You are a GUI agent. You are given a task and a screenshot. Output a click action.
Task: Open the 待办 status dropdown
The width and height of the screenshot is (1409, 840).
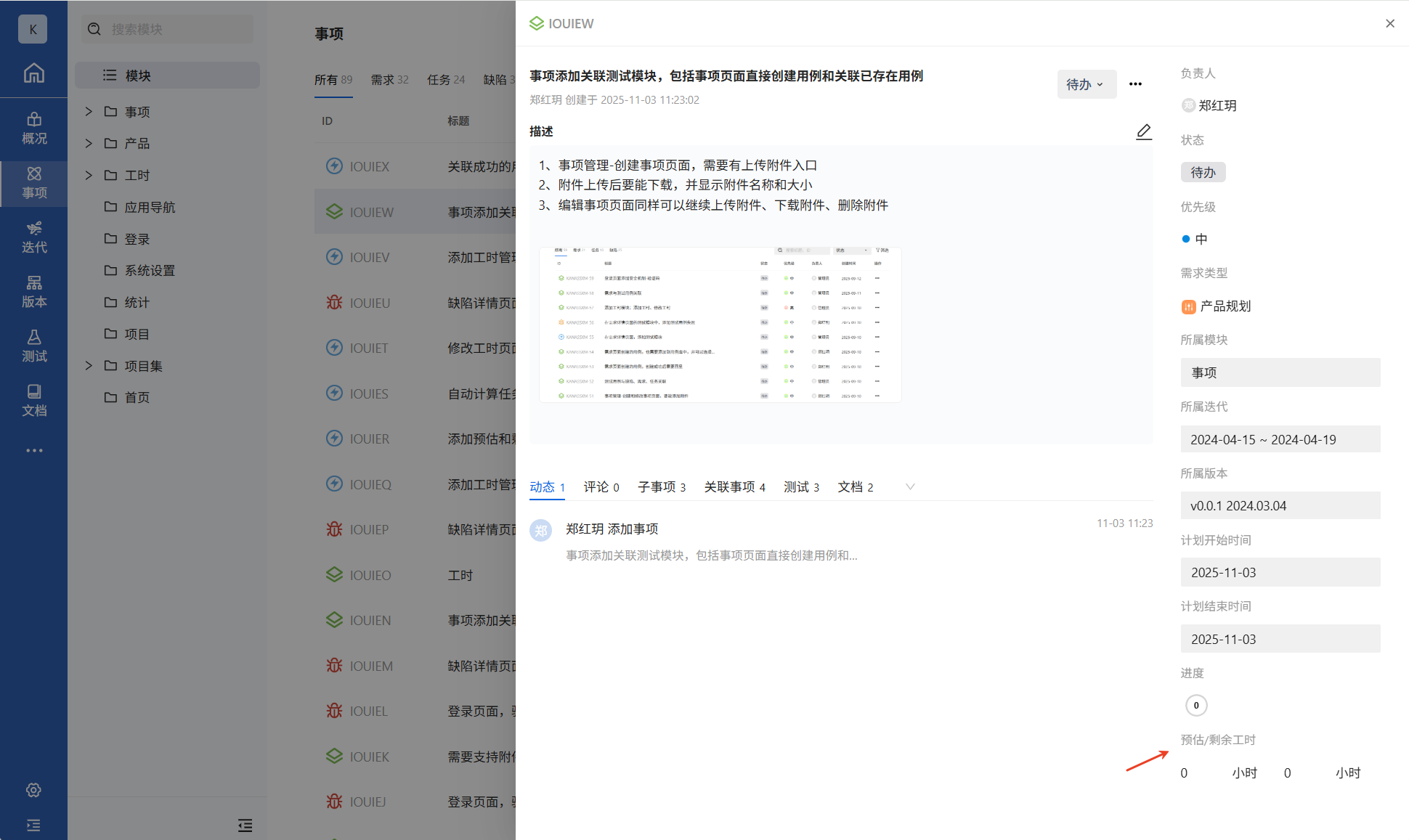(1086, 84)
